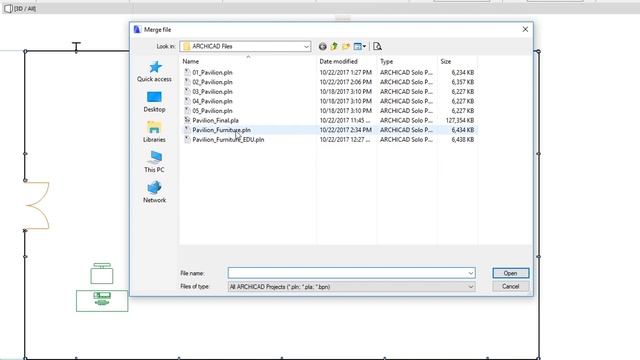This screenshot has width=640, height=360.
Task: Select the file 05_Pavilion.pln
Action: pyautogui.click(x=212, y=111)
